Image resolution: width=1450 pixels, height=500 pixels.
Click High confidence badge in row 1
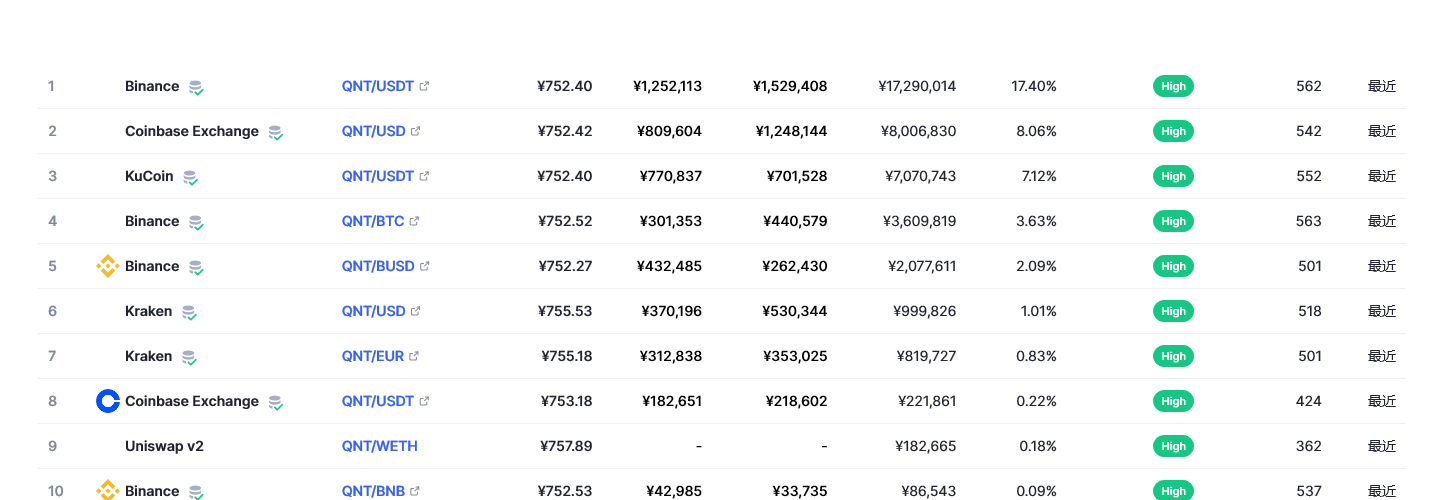(1173, 86)
